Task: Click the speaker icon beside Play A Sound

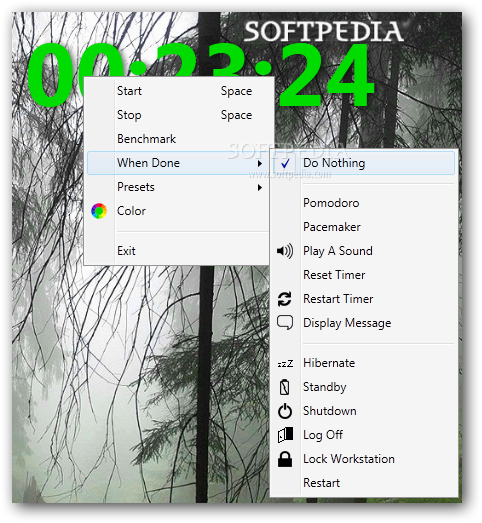Action: pos(285,251)
